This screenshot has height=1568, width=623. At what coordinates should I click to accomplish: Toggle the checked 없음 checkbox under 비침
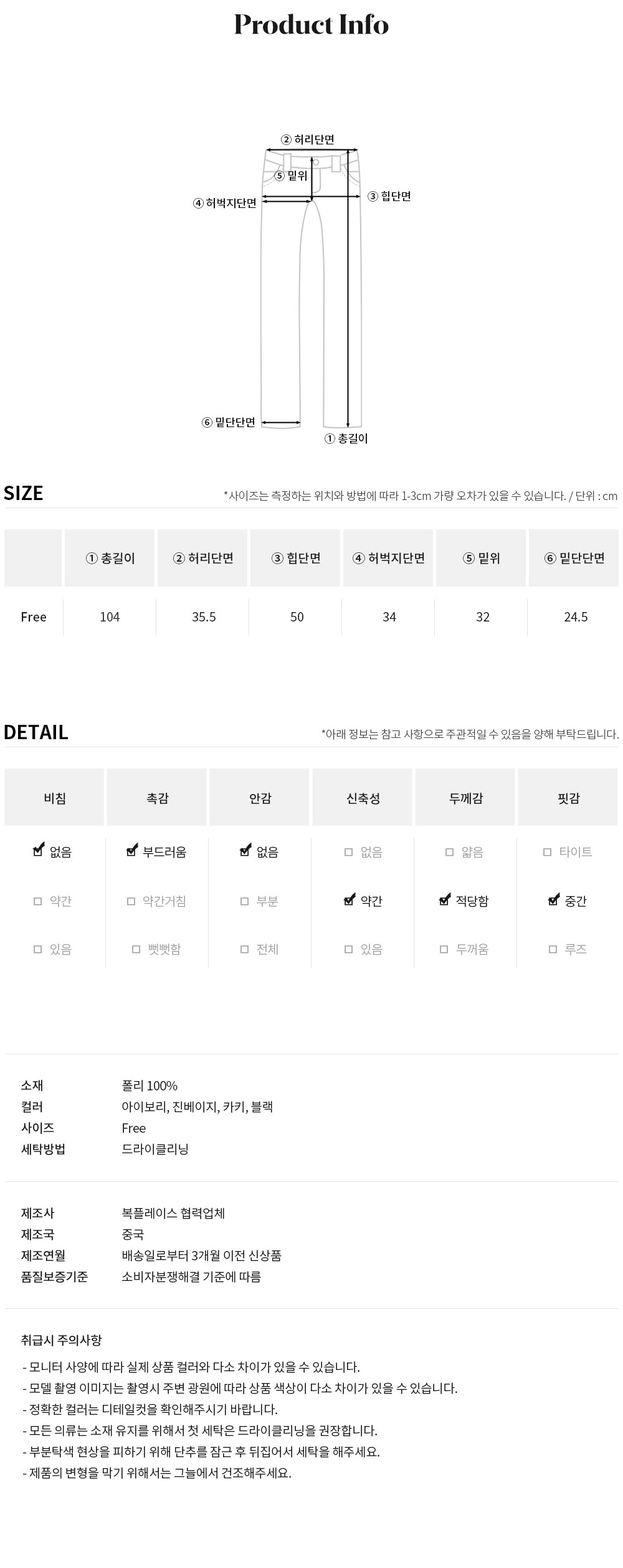coord(39,851)
